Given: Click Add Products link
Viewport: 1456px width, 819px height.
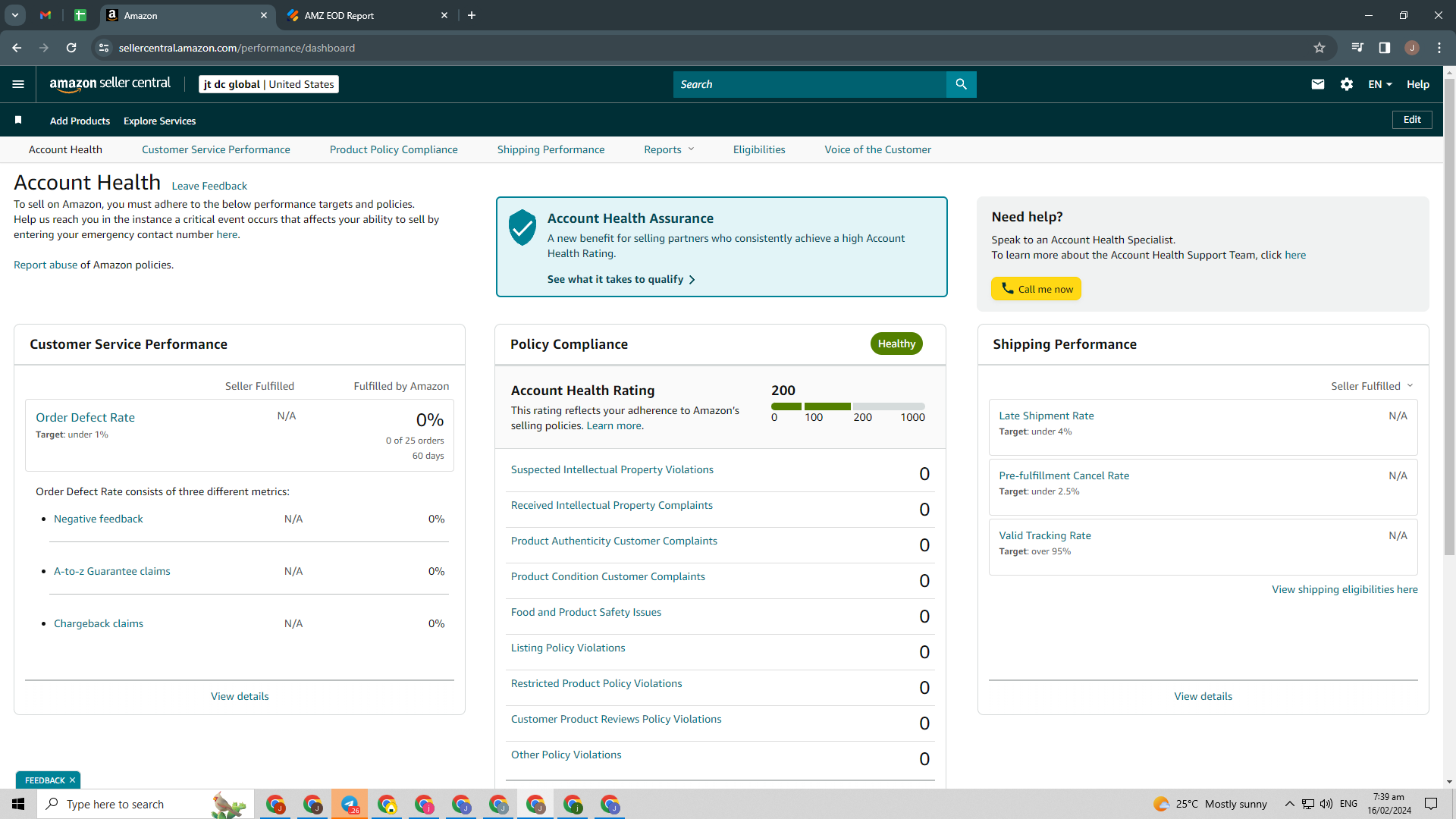Looking at the screenshot, I should click(80, 121).
